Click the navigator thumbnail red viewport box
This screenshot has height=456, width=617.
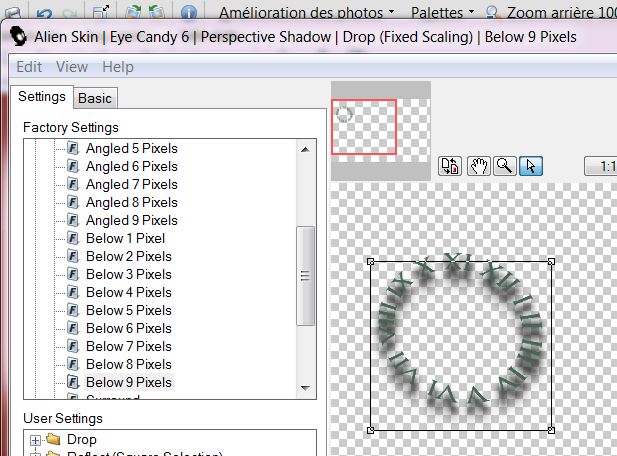click(364, 127)
